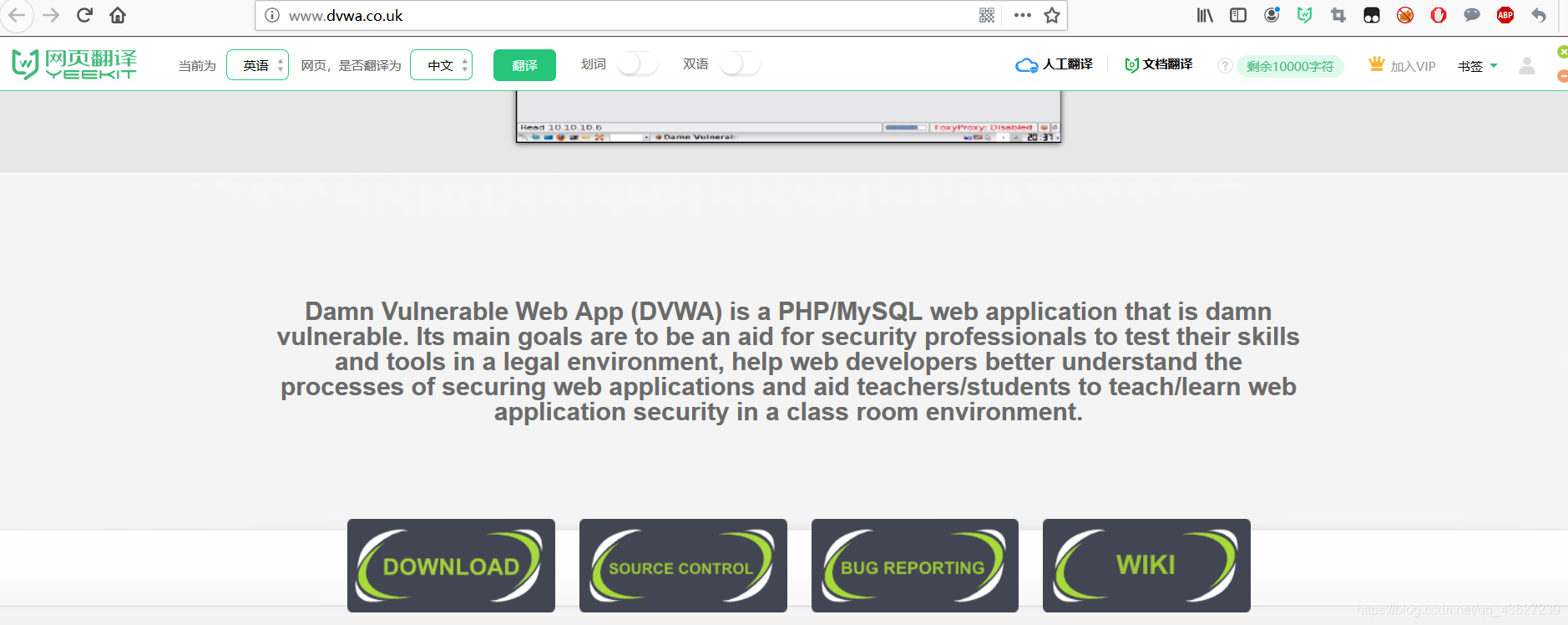This screenshot has width=1568, height=625.
Task: Go back to the previous page
Action: 16,15
